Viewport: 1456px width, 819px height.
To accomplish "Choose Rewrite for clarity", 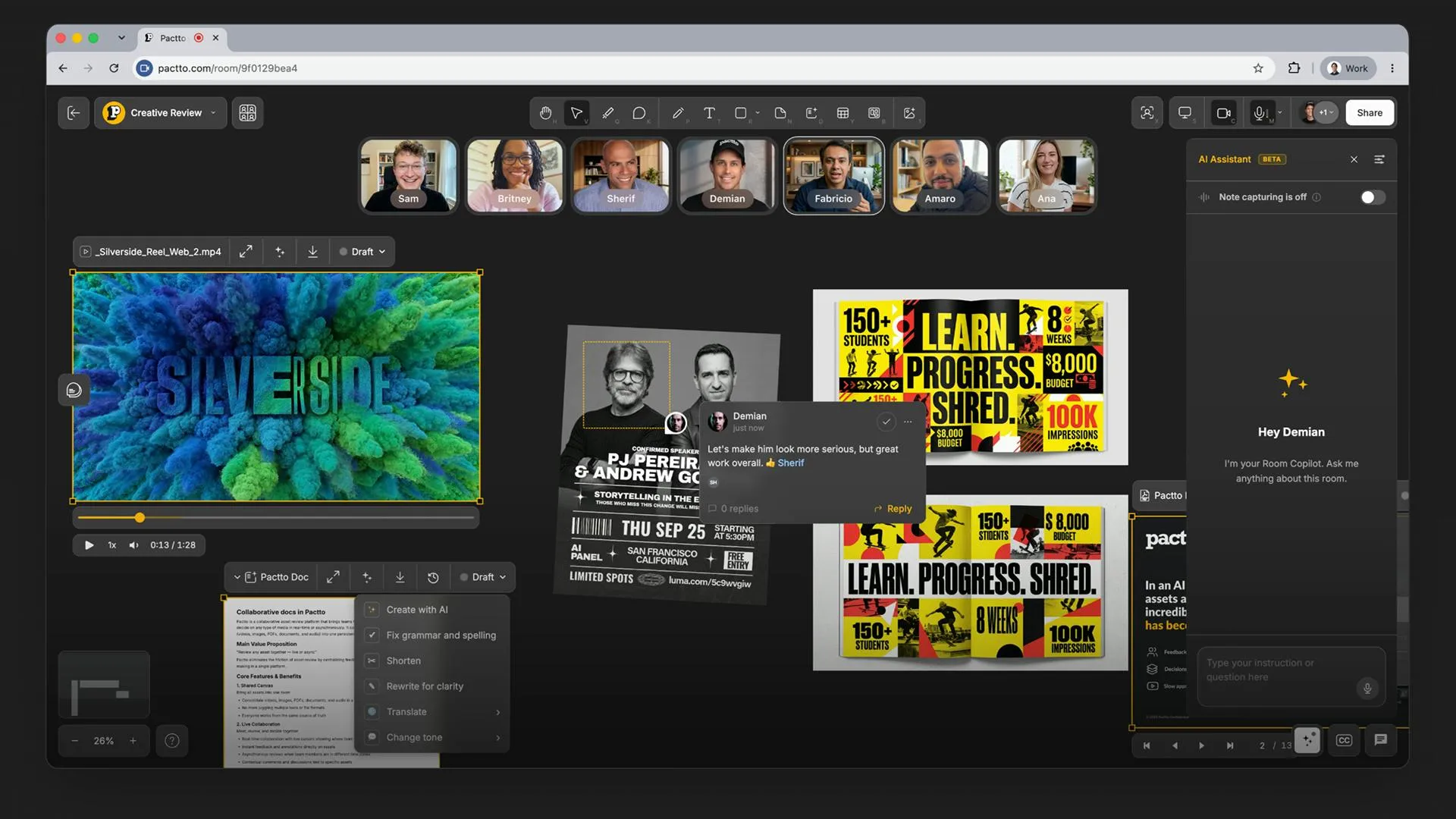I will click(432, 686).
